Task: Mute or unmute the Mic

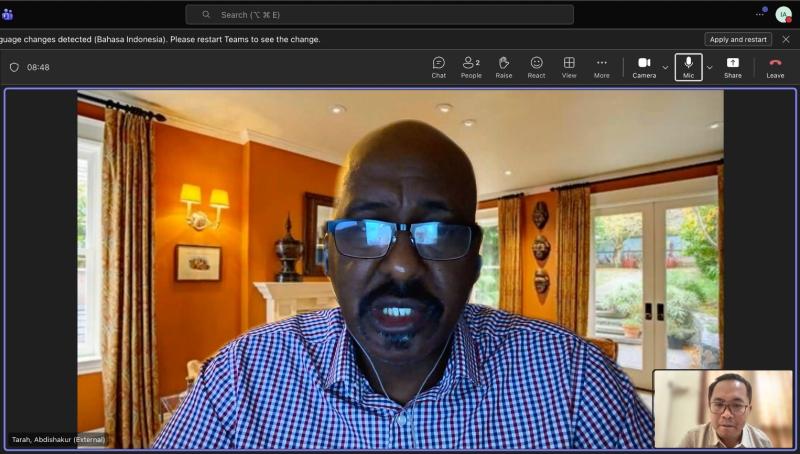Action: (688, 67)
